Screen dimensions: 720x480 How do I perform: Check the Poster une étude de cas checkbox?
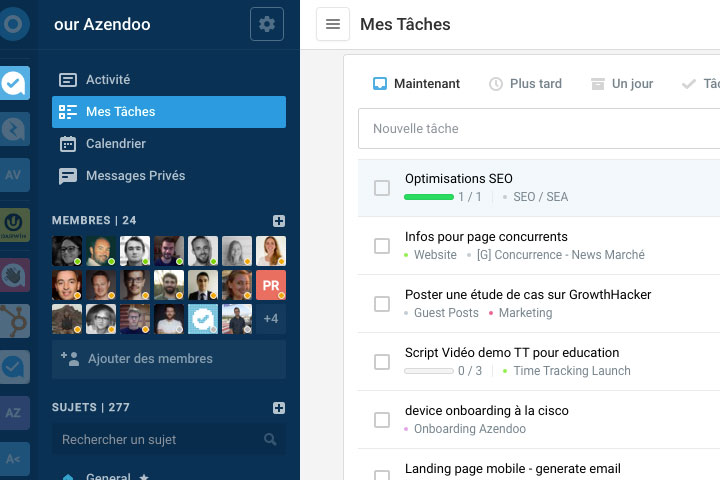coord(382,304)
